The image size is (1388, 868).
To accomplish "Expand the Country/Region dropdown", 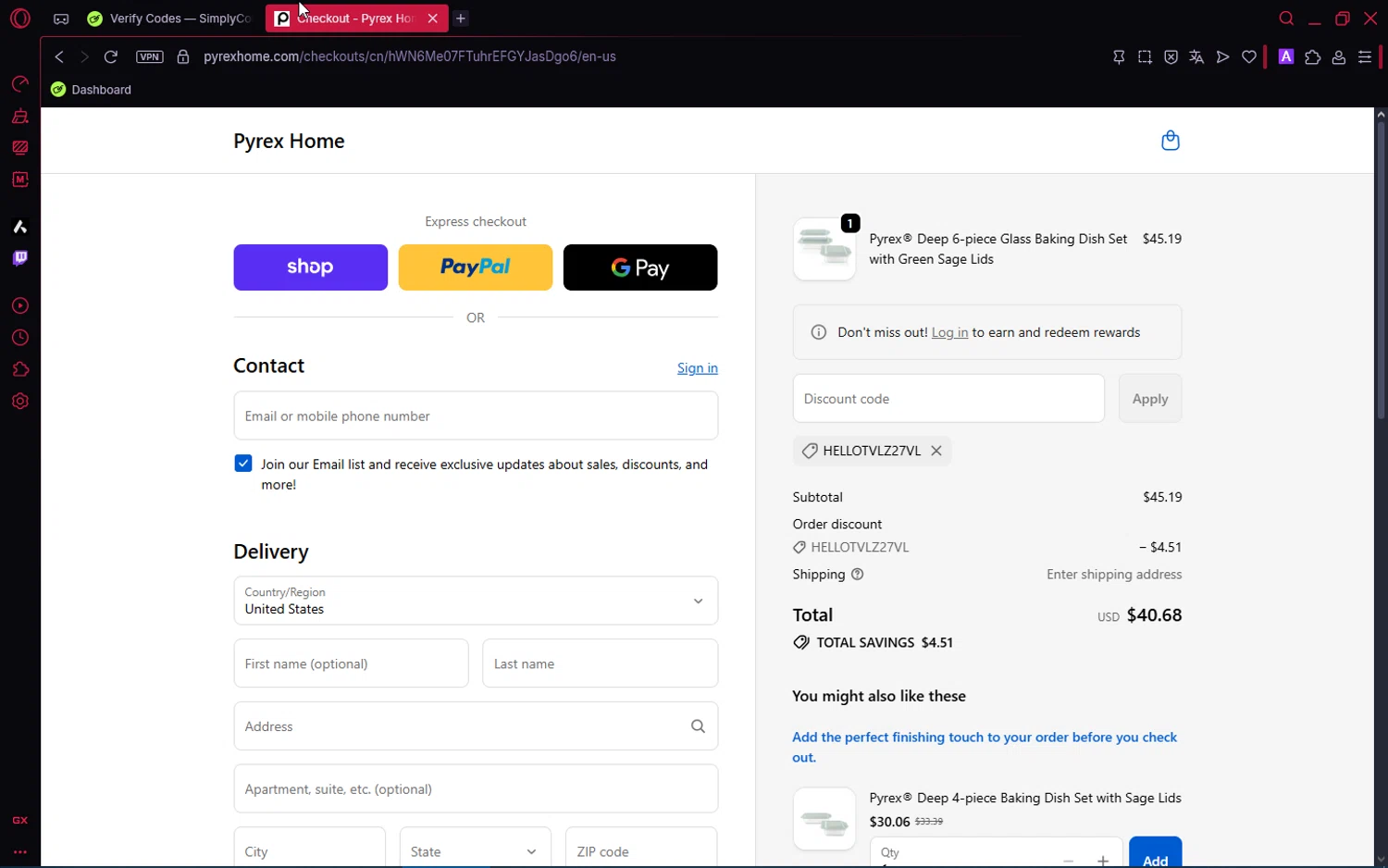I will click(x=476, y=601).
